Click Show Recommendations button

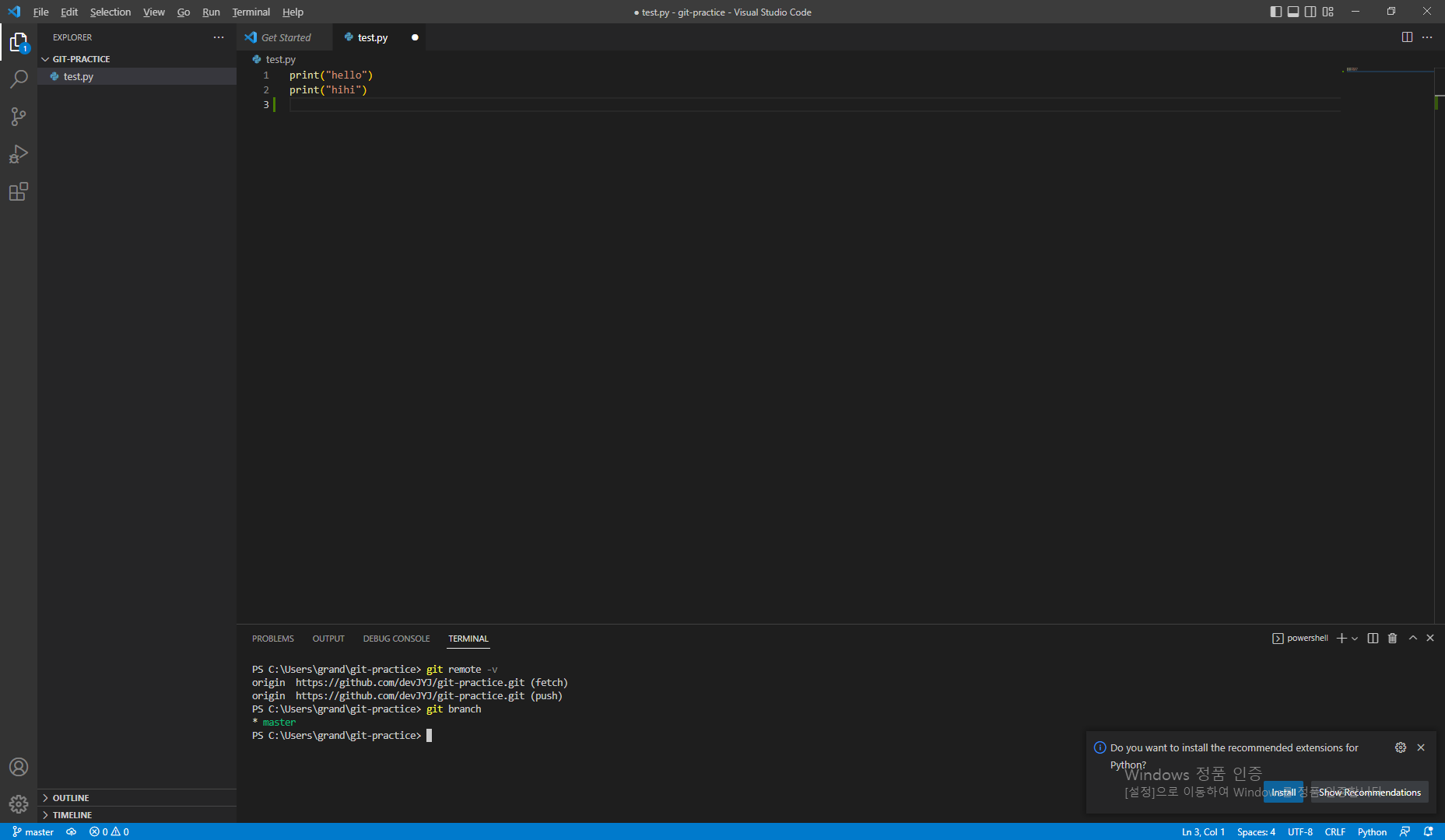[x=1370, y=792]
